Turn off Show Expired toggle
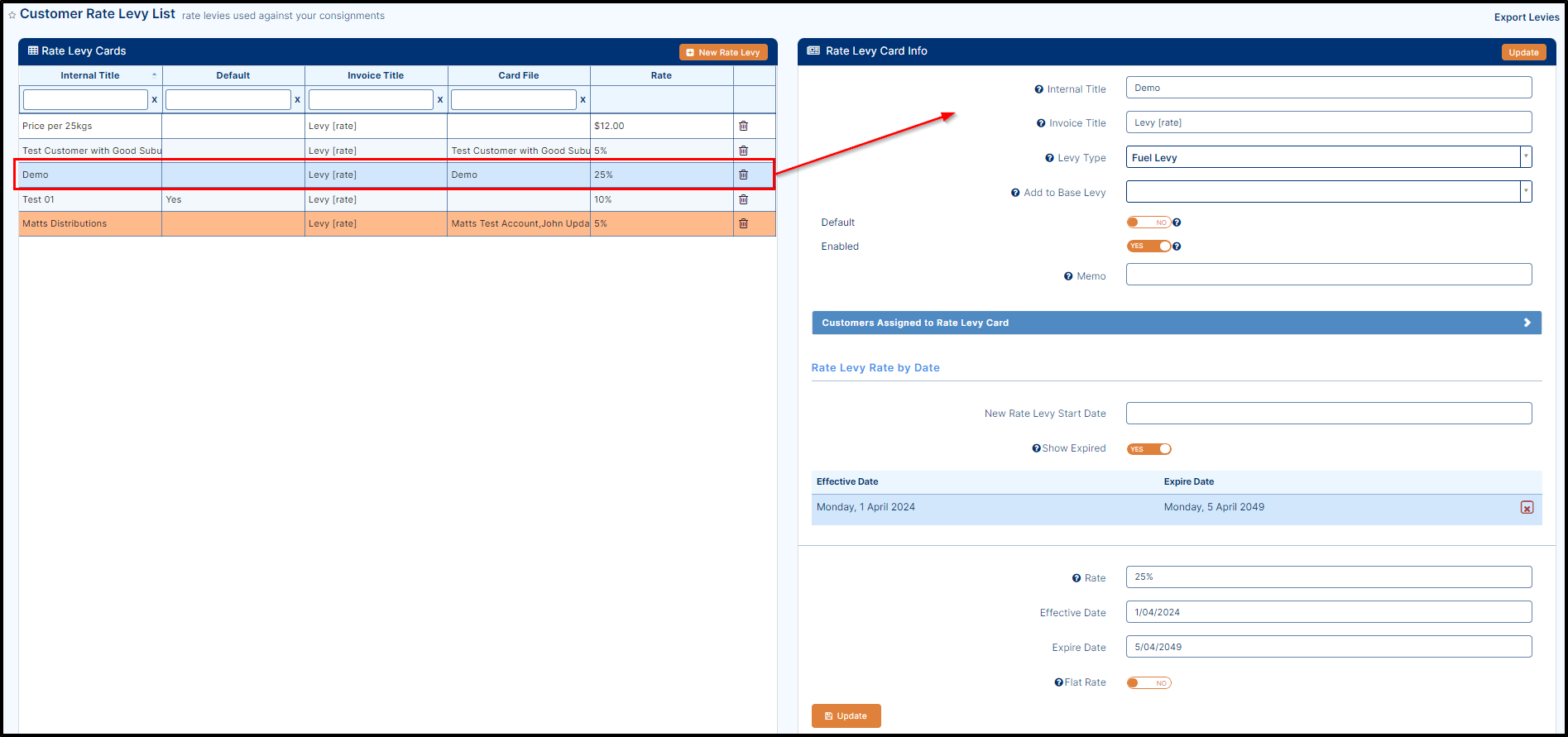1568x737 pixels. [1148, 449]
